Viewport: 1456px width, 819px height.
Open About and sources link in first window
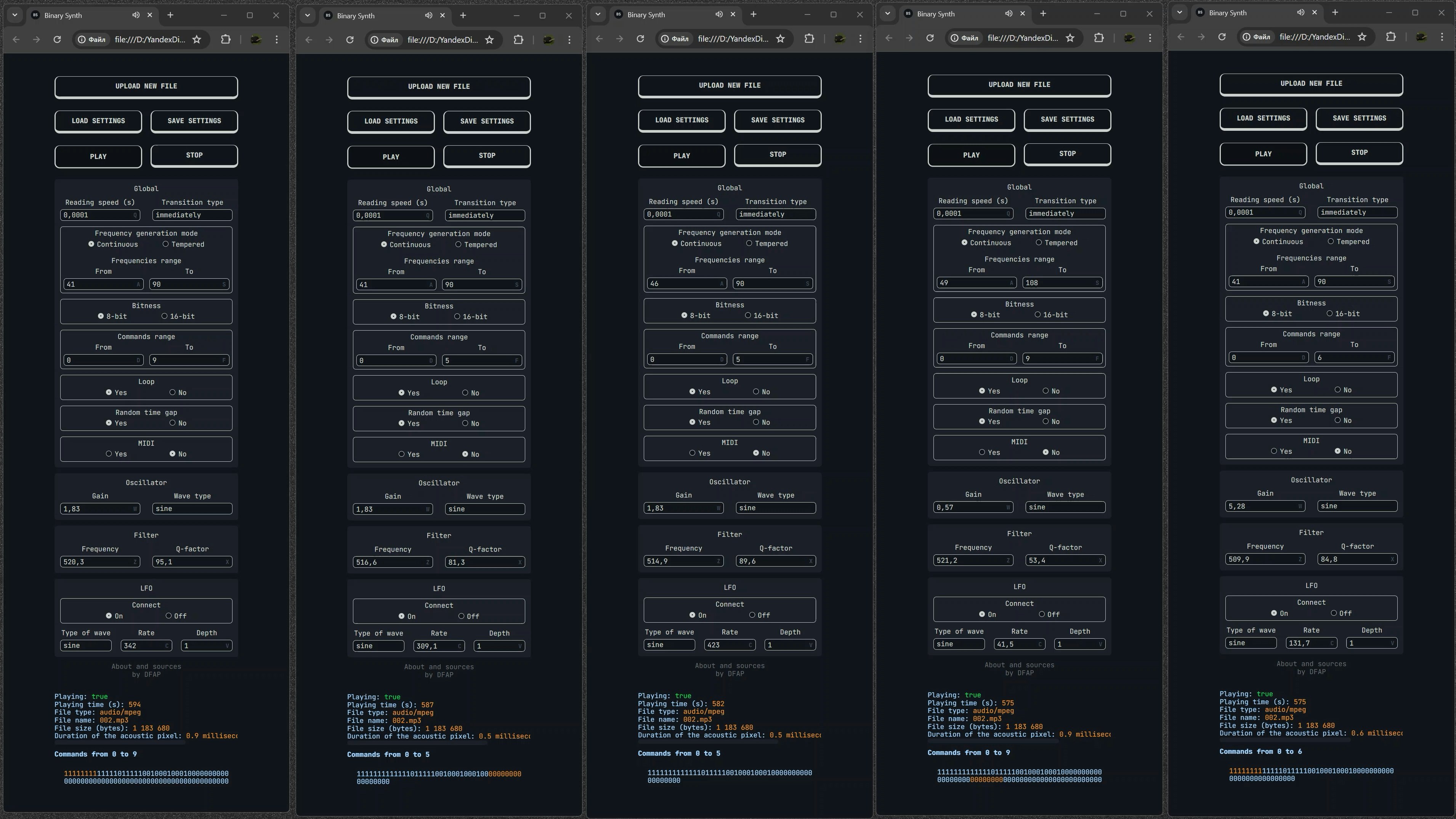point(146,666)
